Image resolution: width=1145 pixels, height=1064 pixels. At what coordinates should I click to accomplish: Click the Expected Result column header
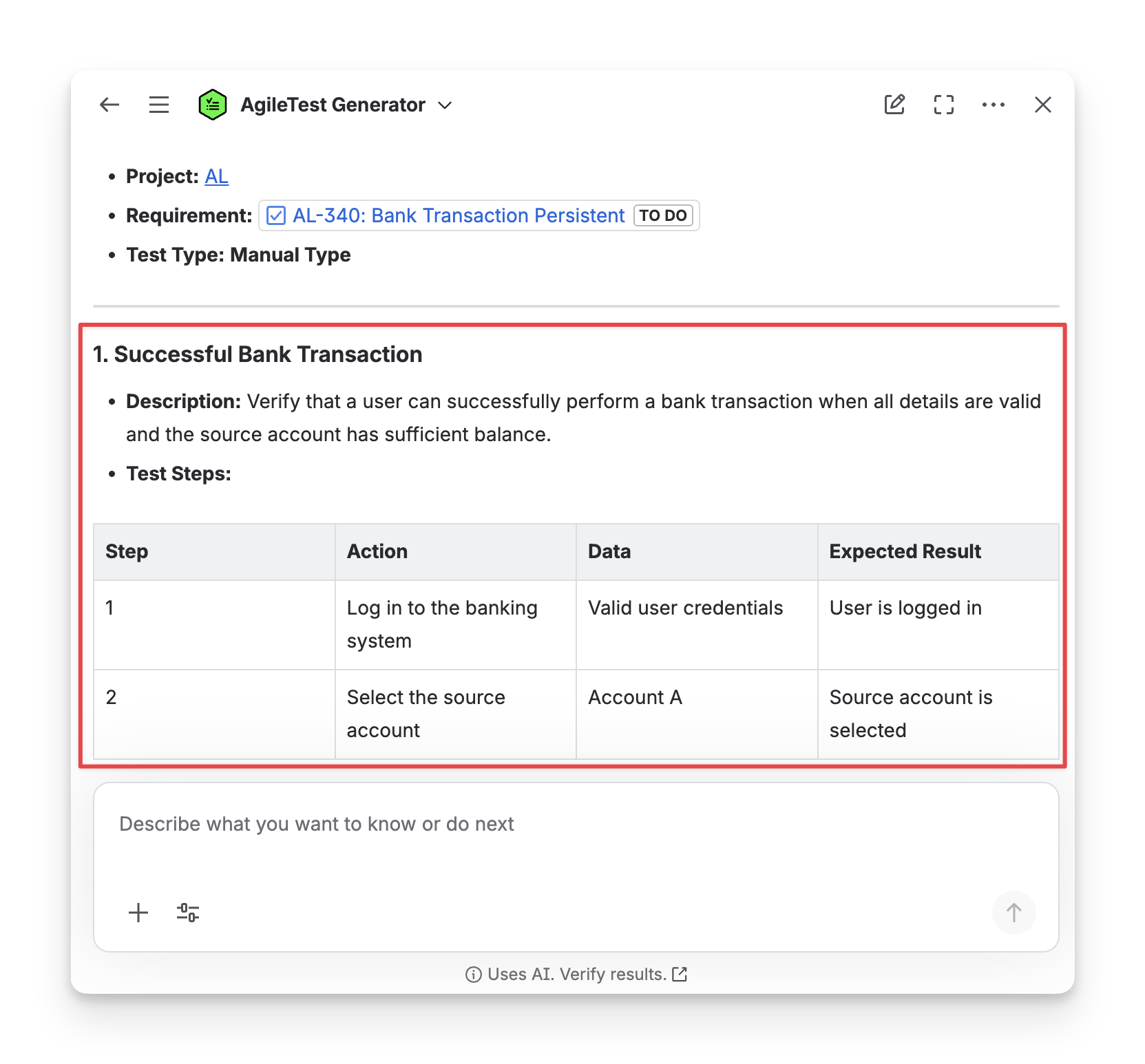[x=905, y=551]
